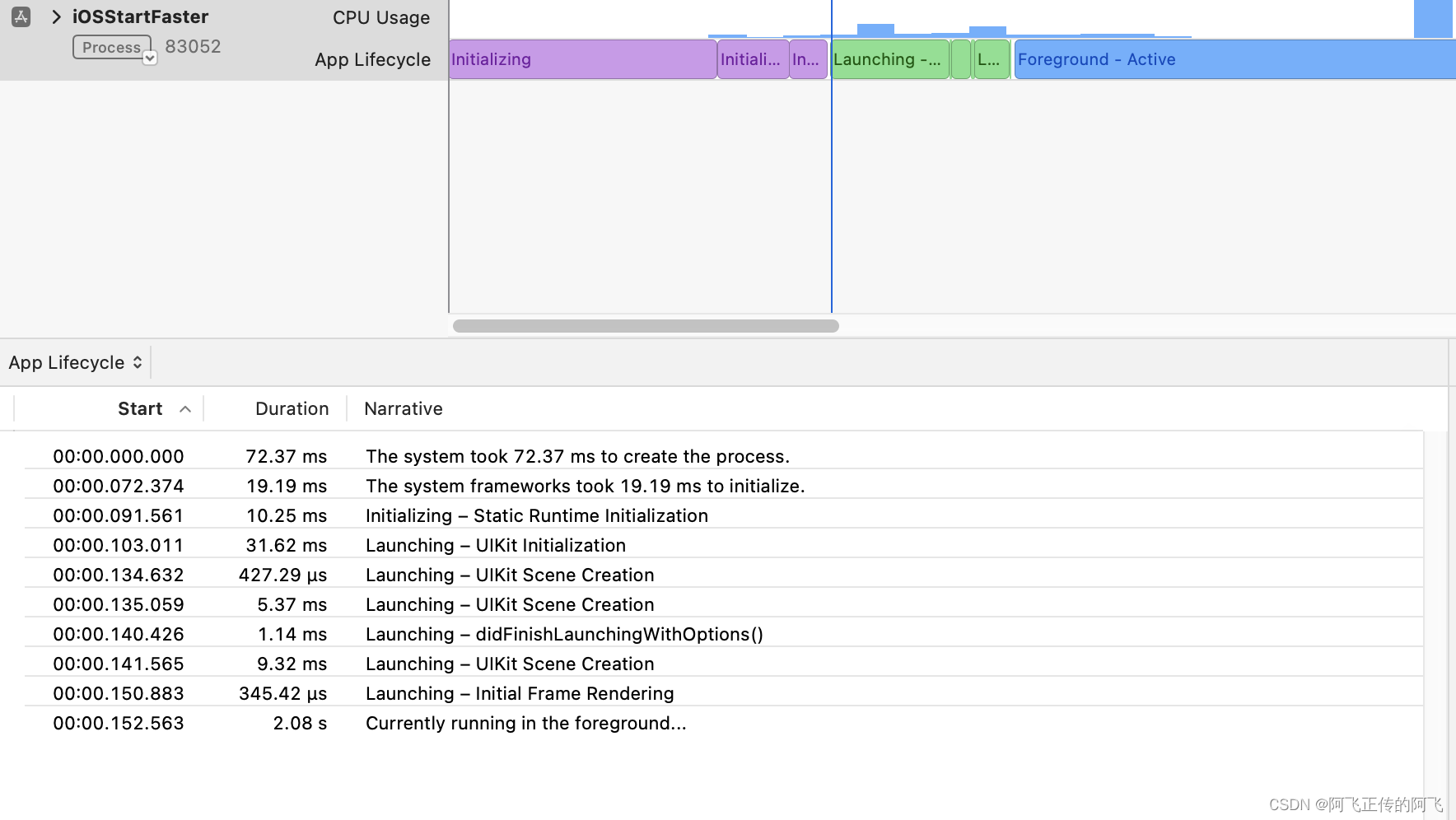Sort by the Start column header

[140, 408]
